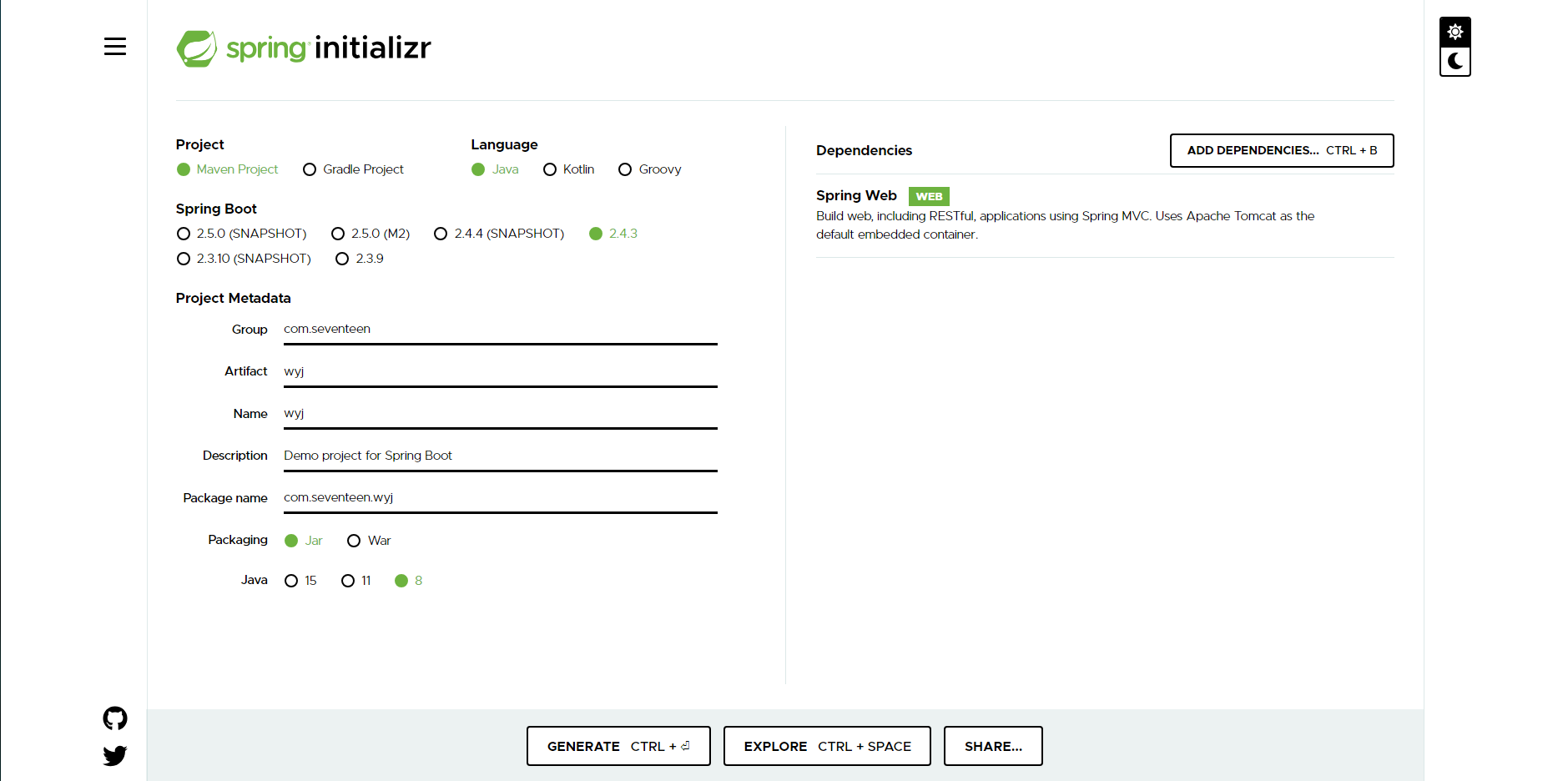This screenshot has height=781, width=1568.
Task: Edit the Artifact field
Action: click(x=501, y=371)
